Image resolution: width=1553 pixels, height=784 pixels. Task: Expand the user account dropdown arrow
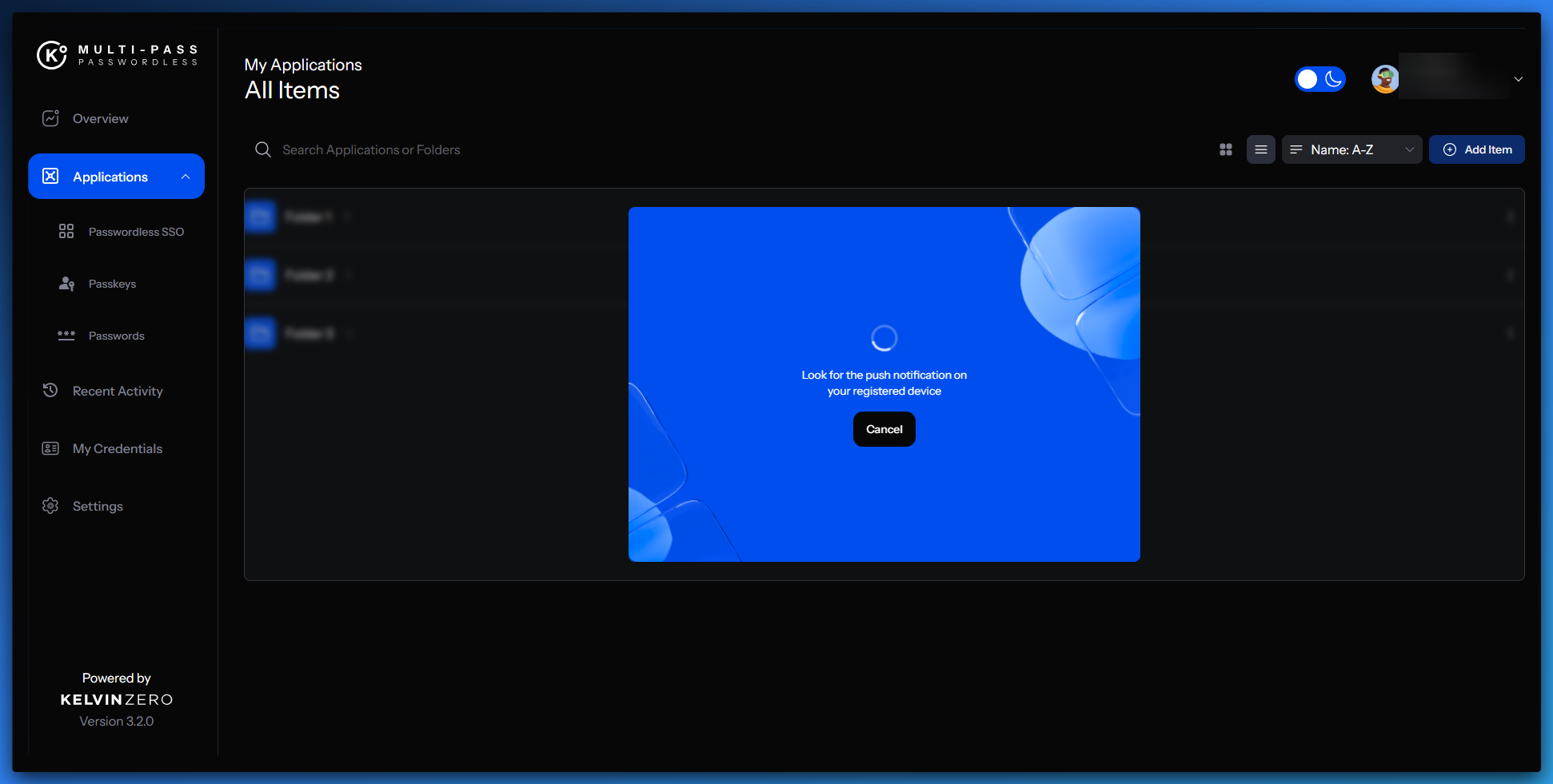(1518, 79)
